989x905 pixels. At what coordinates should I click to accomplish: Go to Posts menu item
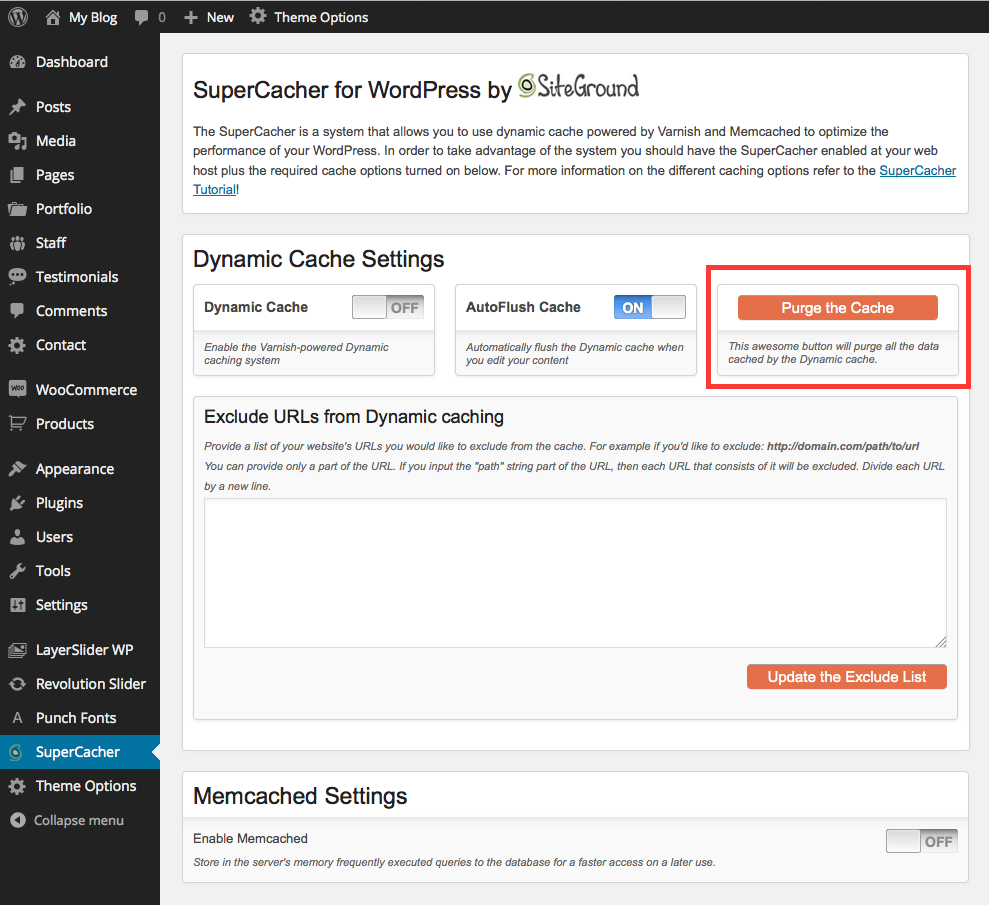pyautogui.click(x=53, y=107)
